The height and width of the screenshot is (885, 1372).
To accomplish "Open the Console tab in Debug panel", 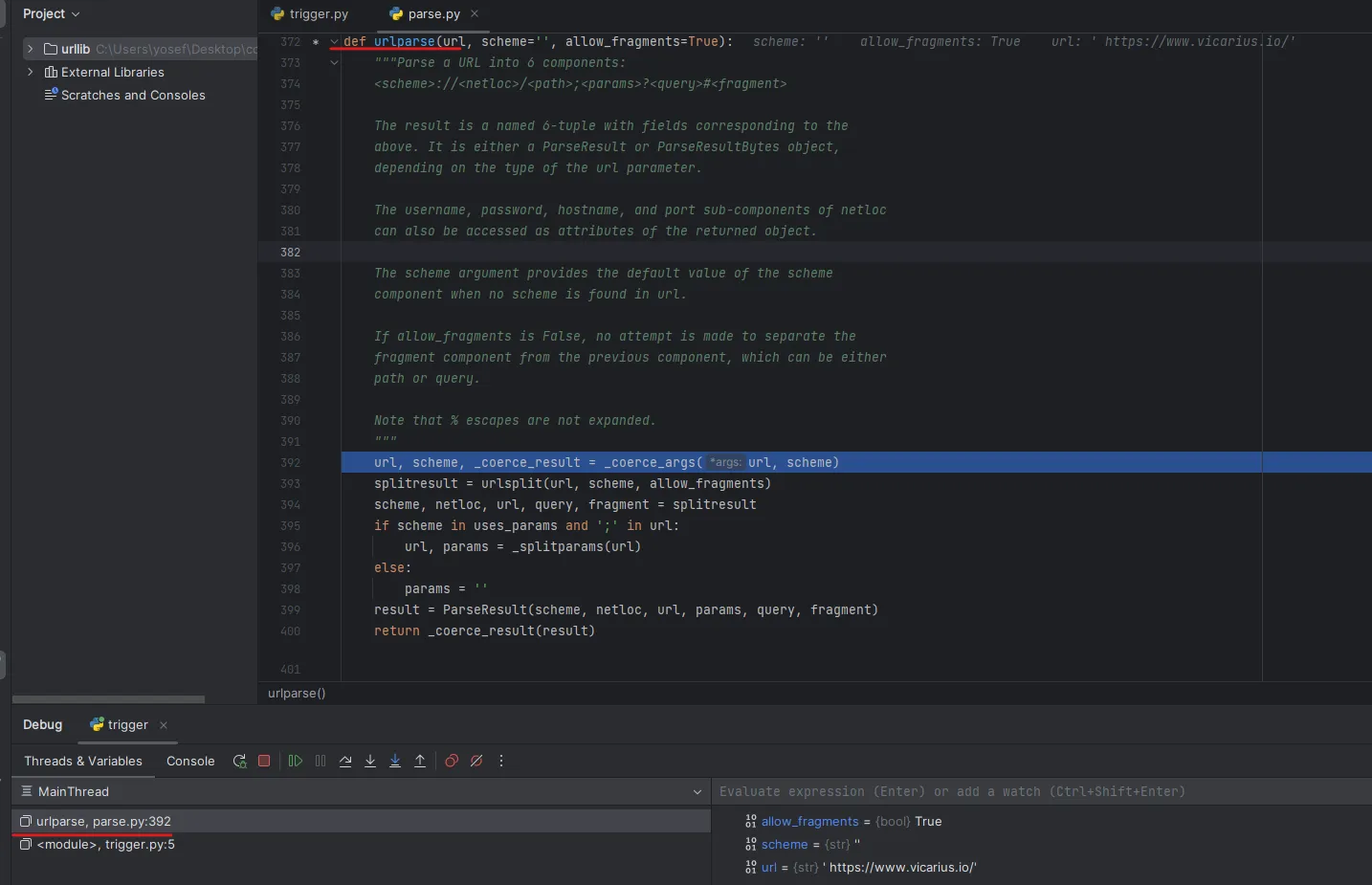I will click(x=189, y=762).
